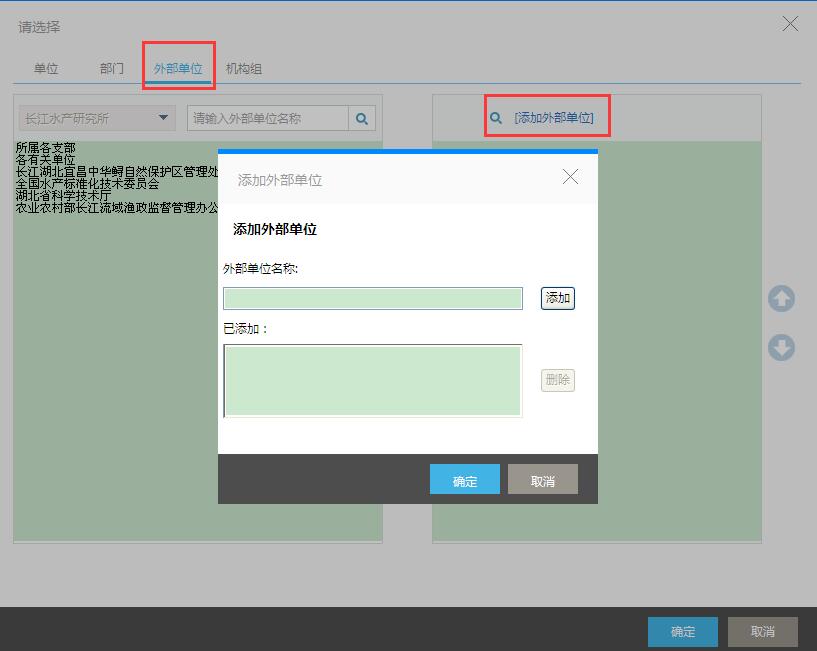The height and width of the screenshot is (651, 817).
Task: Select 各有关单位 in the list
Action: [x=45, y=159]
